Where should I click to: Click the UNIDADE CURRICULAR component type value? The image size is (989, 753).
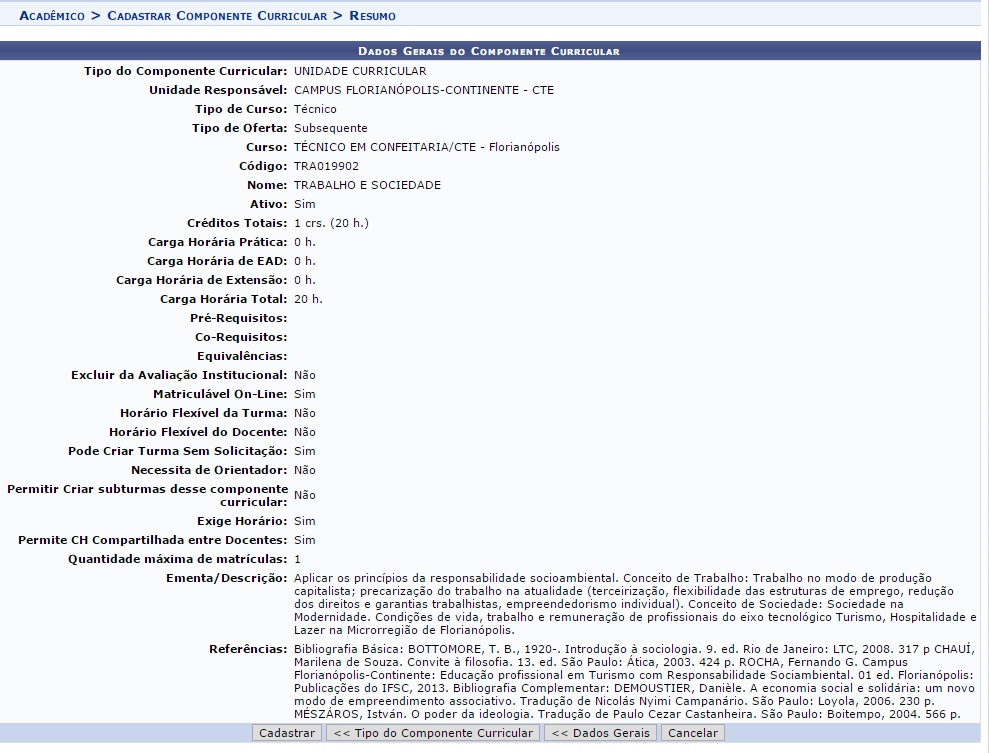tap(360, 71)
